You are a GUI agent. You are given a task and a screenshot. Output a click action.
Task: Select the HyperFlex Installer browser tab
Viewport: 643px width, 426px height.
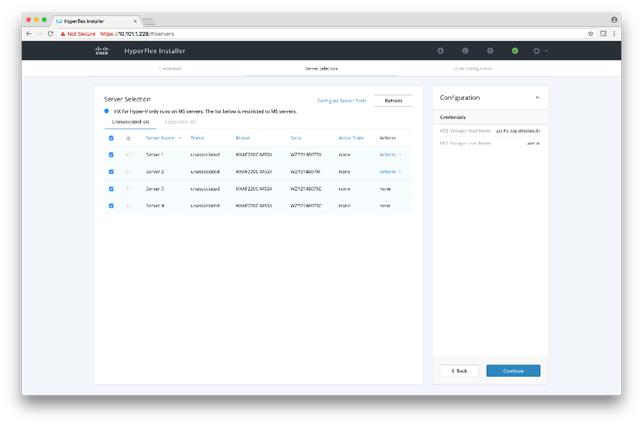(x=94, y=21)
